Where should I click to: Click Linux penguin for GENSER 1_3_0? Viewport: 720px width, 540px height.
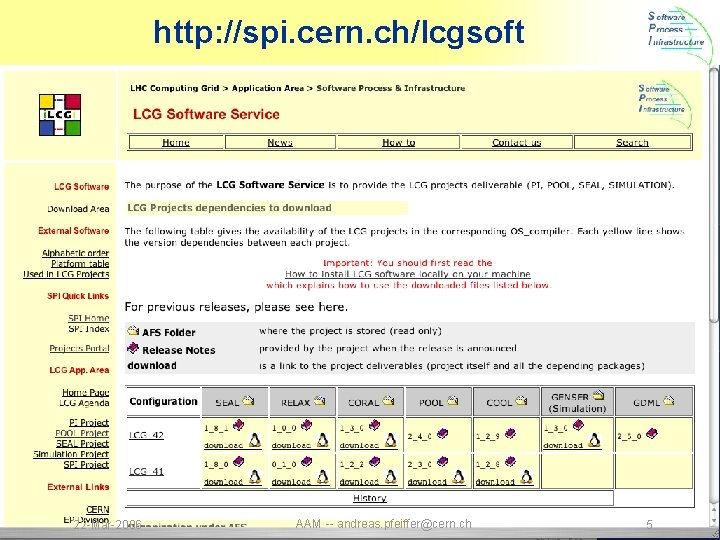pos(595,440)
